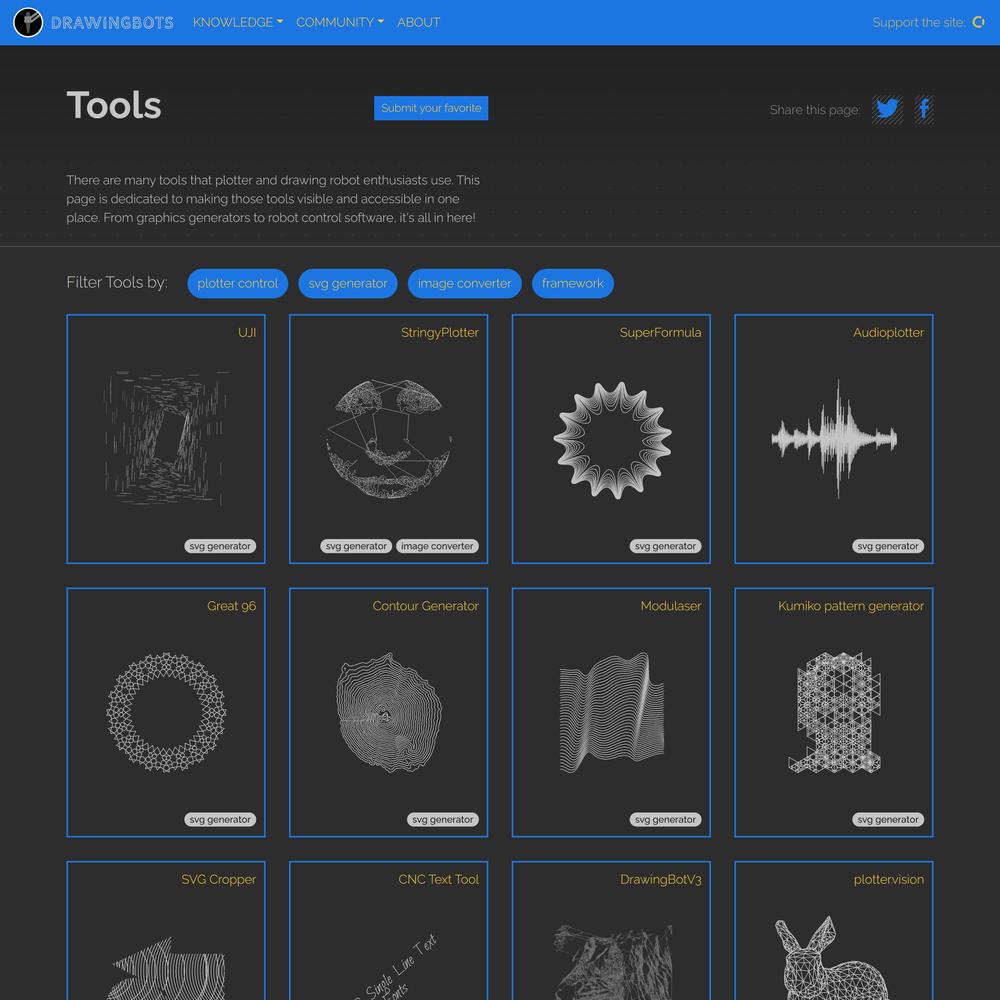Click the DrawingBotV3 preview image
Screen dimensions: 1000x1000
[613, 962]
